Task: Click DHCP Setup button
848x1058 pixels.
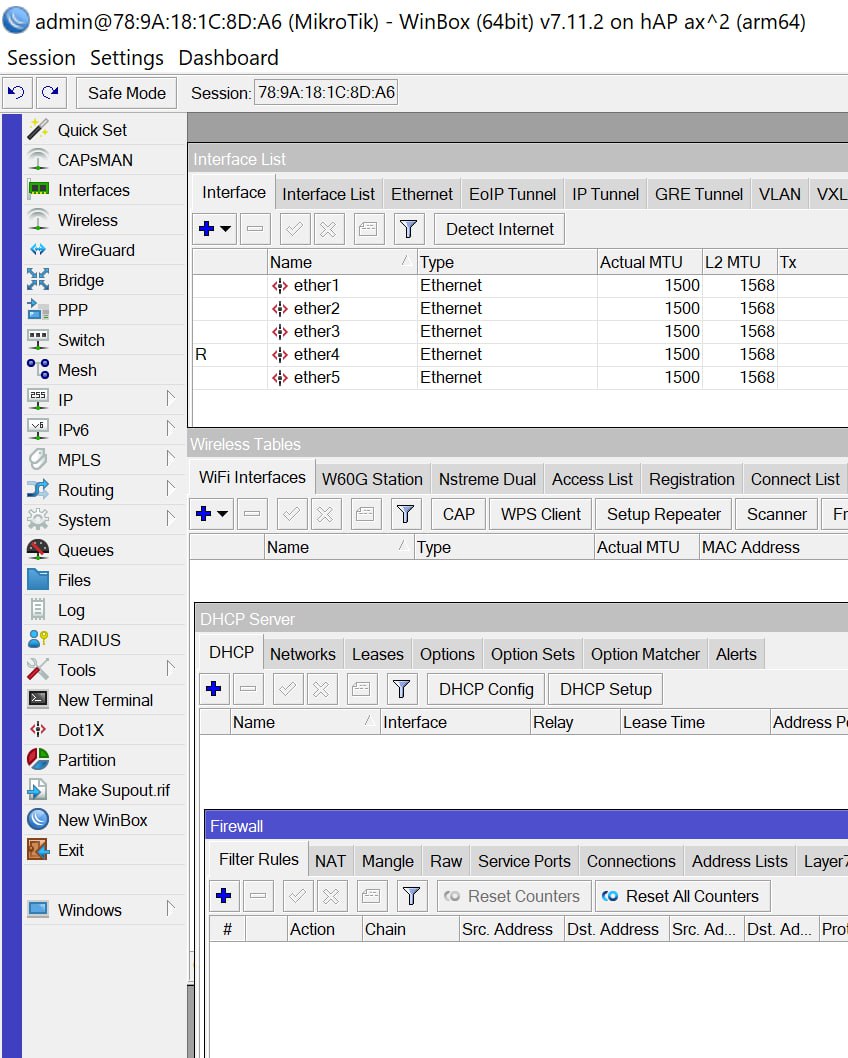Action: pos(606,689)
